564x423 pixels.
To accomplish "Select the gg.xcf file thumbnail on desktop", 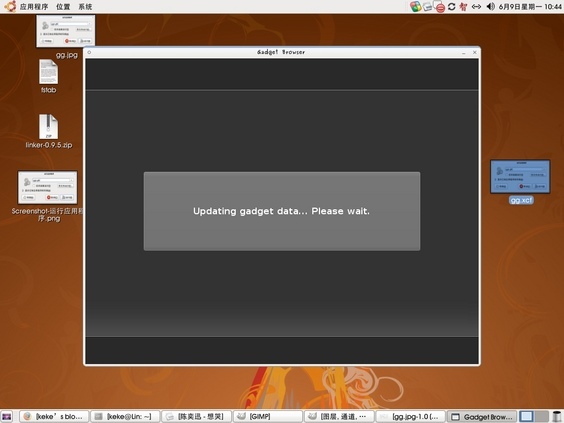I will pyautogui.click(x=520, y=177).
